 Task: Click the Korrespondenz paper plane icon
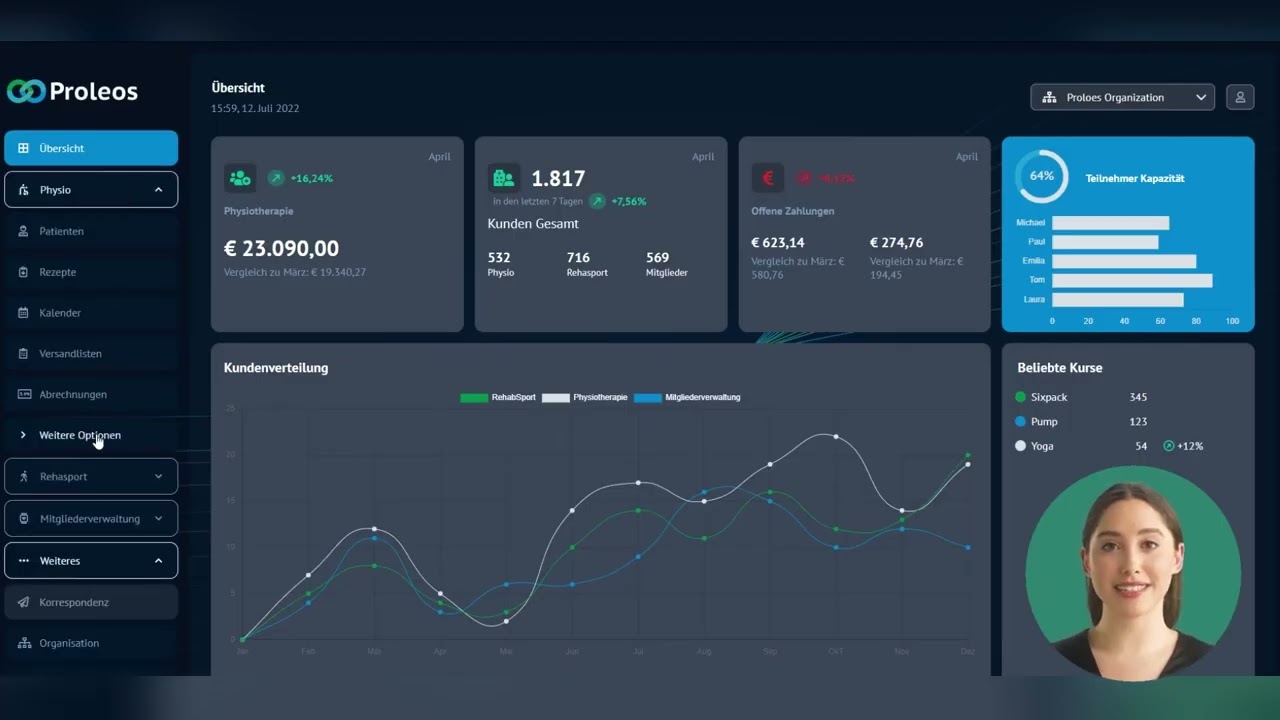(x=24, y=603)
